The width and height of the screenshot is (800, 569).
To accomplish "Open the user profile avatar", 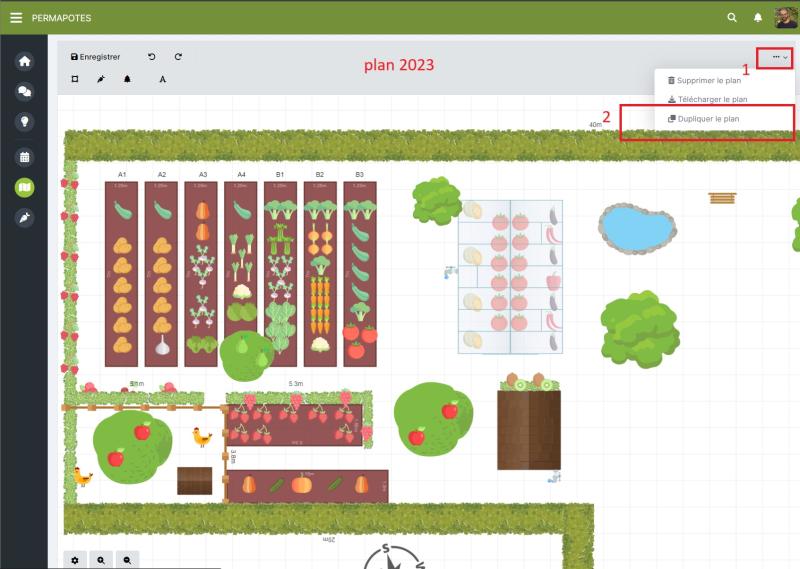I will click(x=785, y=18).
